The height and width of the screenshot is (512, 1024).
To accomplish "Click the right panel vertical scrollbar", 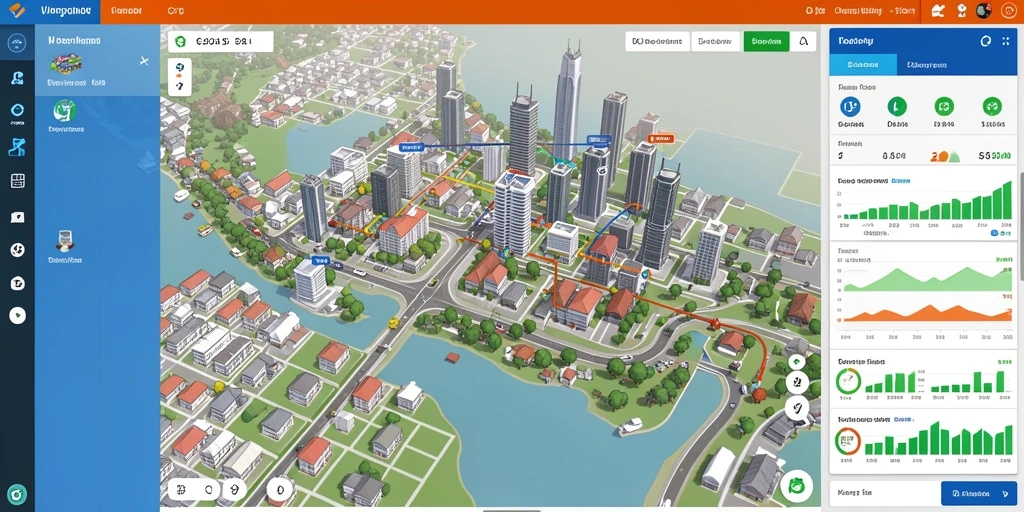I will tap(1021, 225).
